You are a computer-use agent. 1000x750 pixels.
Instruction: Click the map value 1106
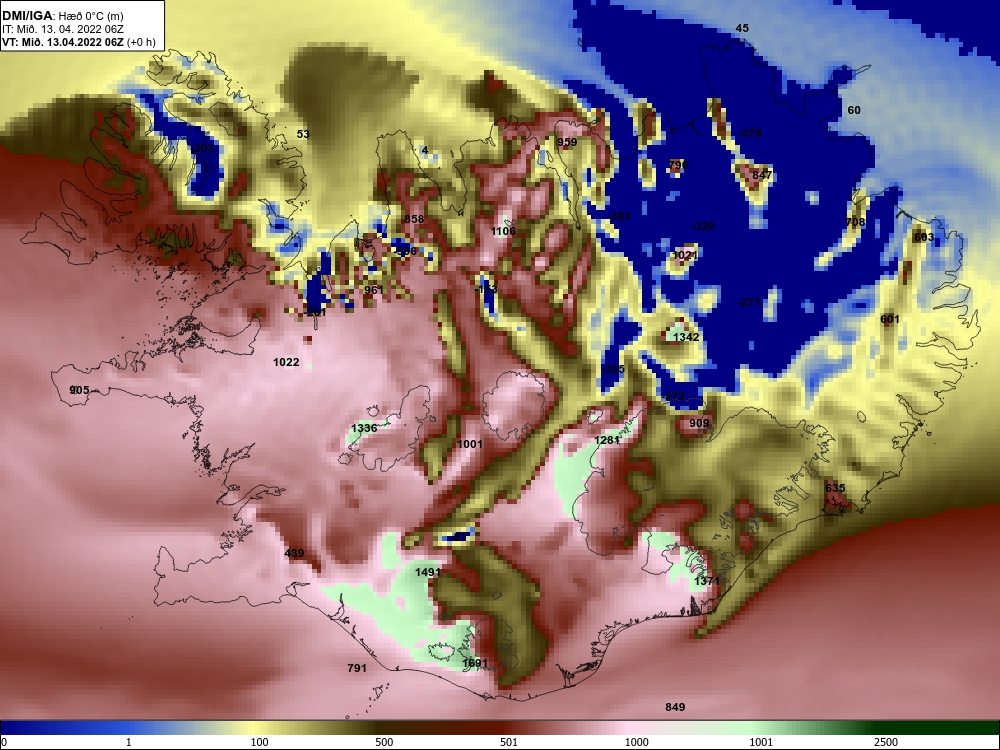503,231
